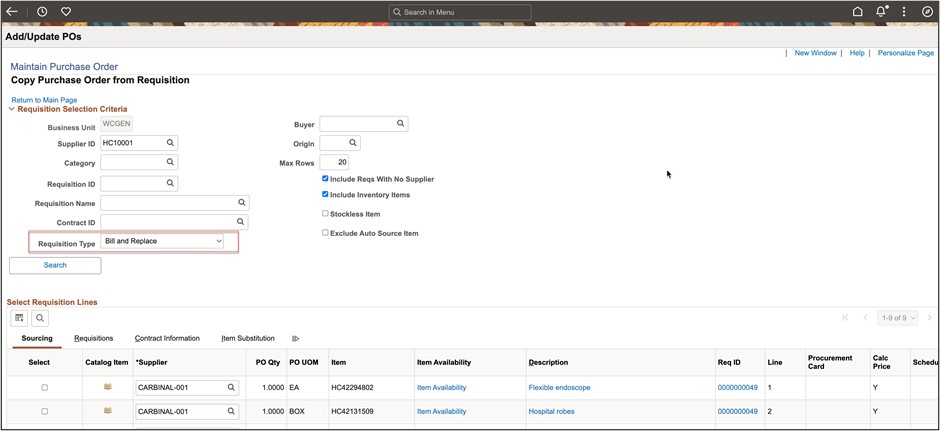Open New Window link
Screen dimensions: 940x431
tap(815, 53)
